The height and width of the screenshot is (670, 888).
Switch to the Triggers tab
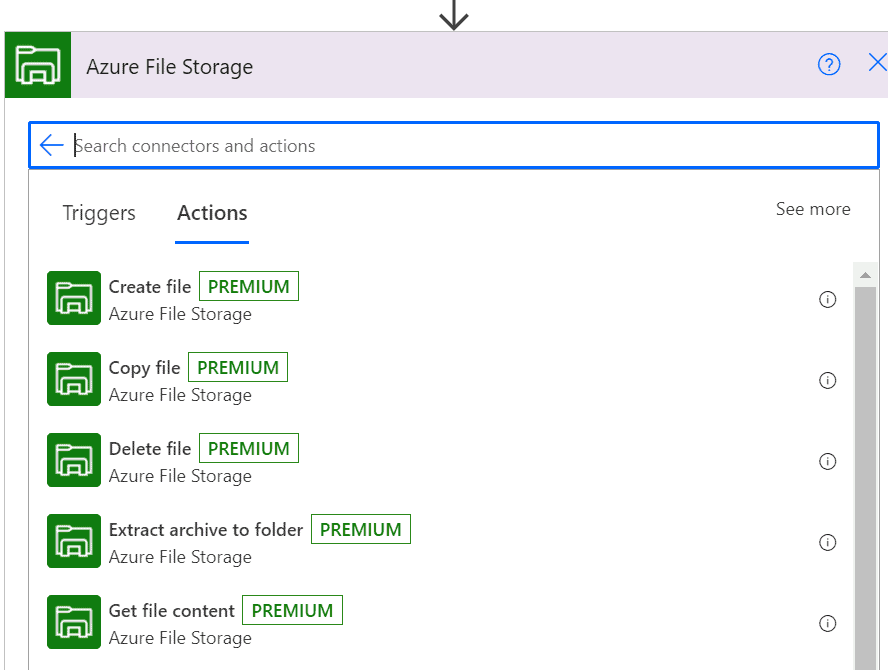(x=99, y=214)
